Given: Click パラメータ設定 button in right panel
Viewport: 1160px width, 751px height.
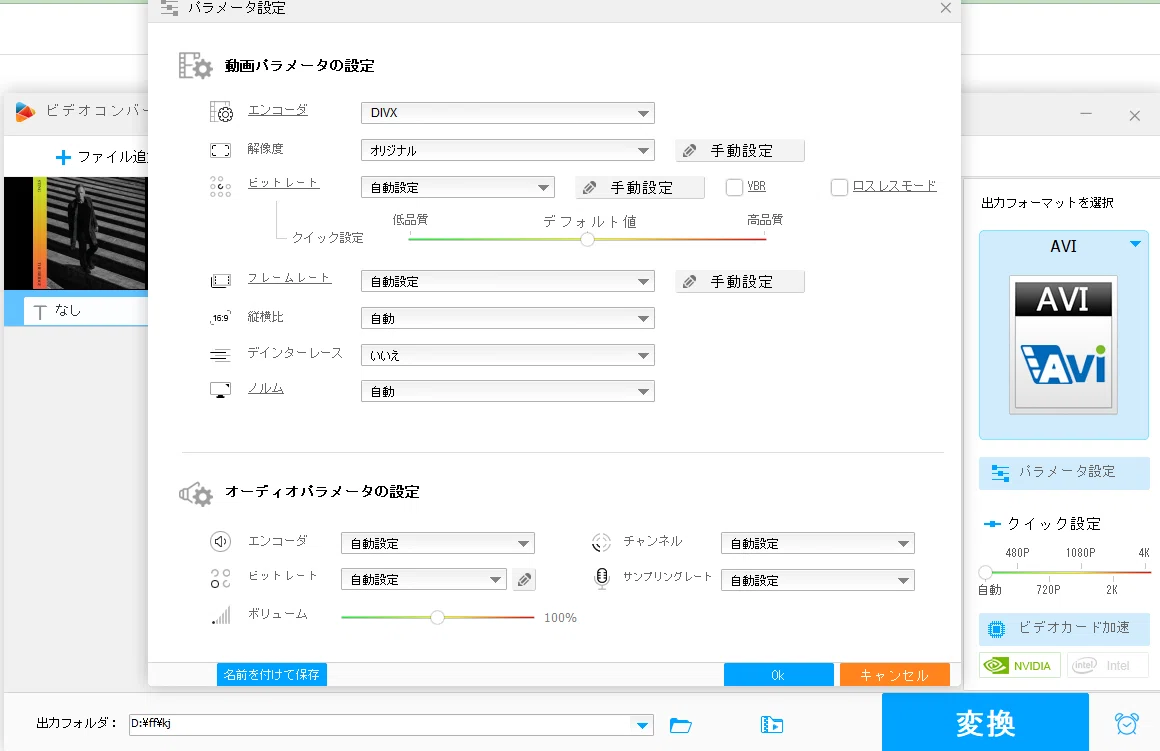Looking at the screenshot, I should pyautogui.click(x=1064, y=473).
